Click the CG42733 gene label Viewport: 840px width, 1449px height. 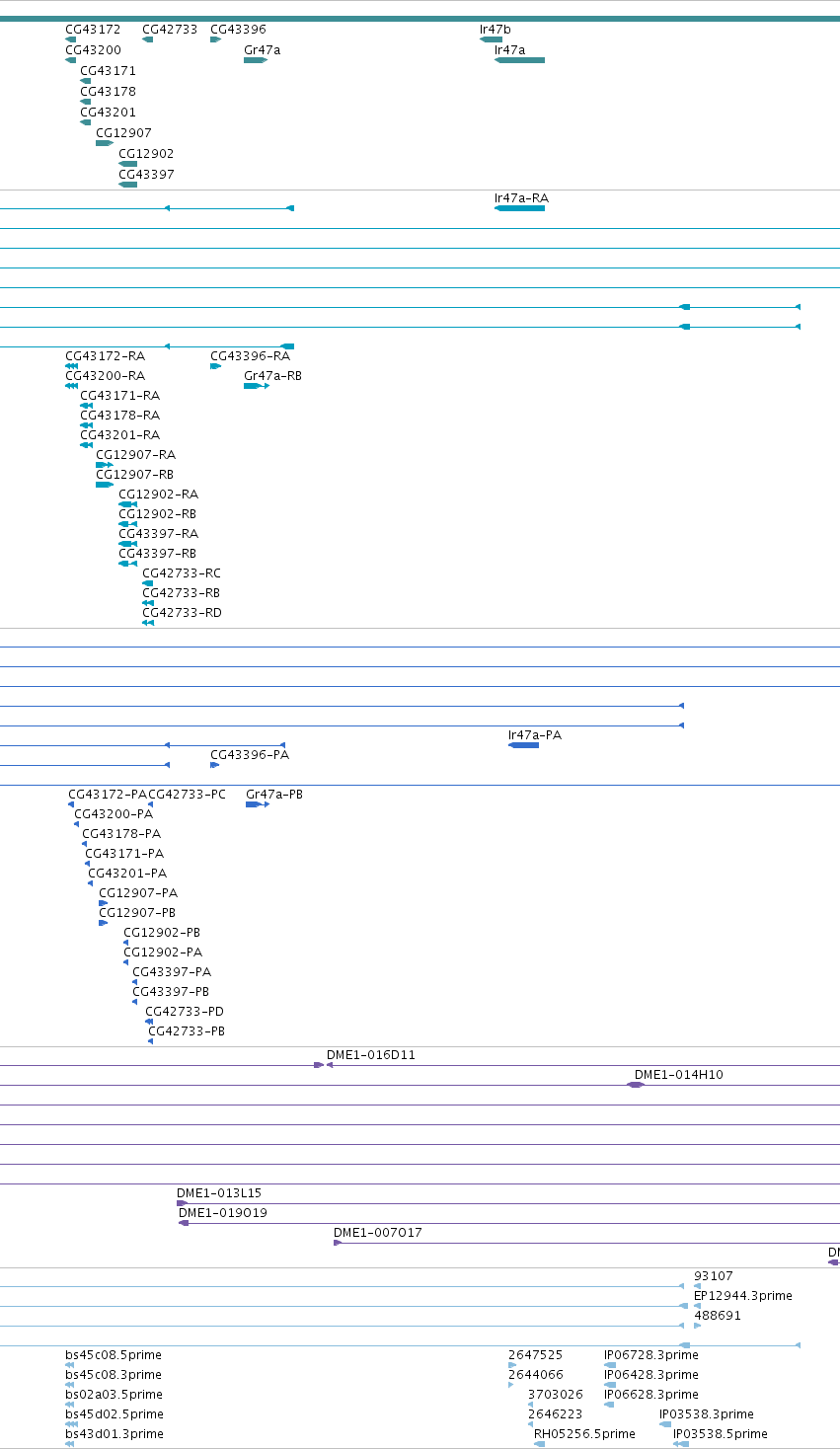coord(170,30)
